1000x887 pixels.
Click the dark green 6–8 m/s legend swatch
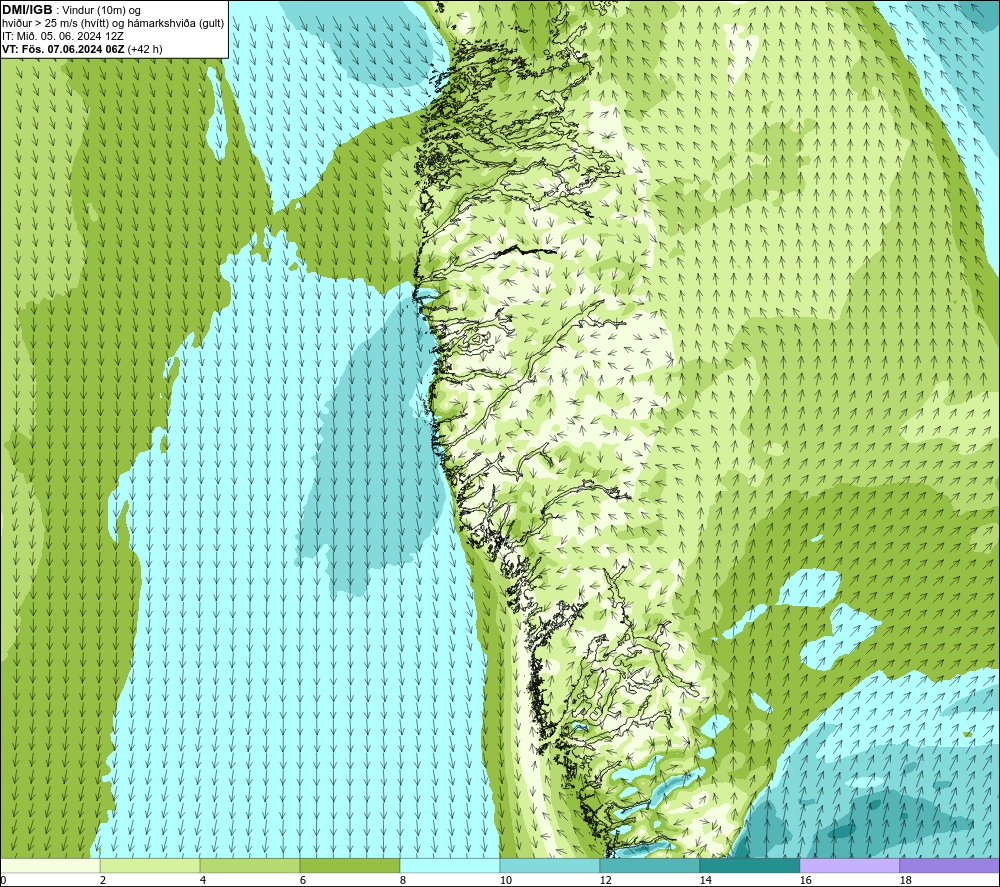[349, 865]
